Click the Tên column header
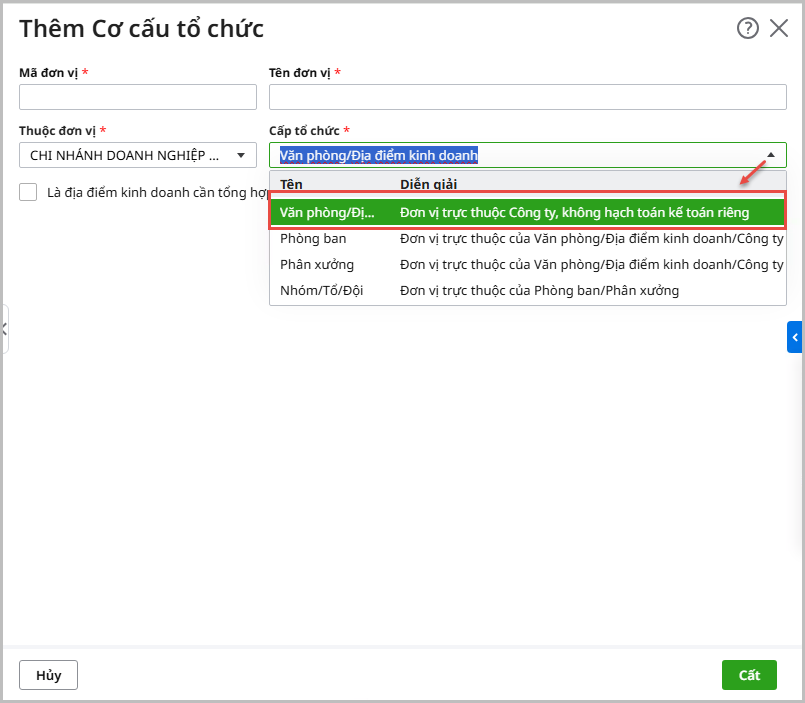The height and width of the screenshot is (703, 805). [291, 184]
